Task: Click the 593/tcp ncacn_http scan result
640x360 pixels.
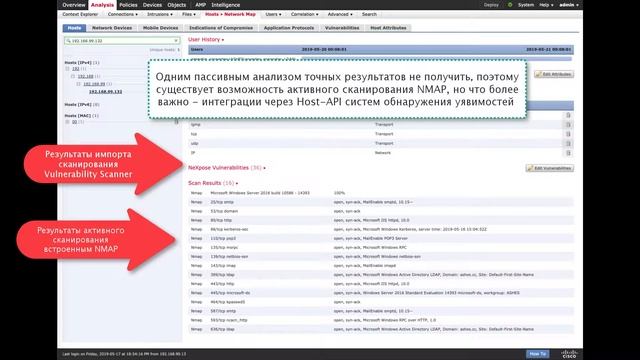Action: click(x=229, y=320)
